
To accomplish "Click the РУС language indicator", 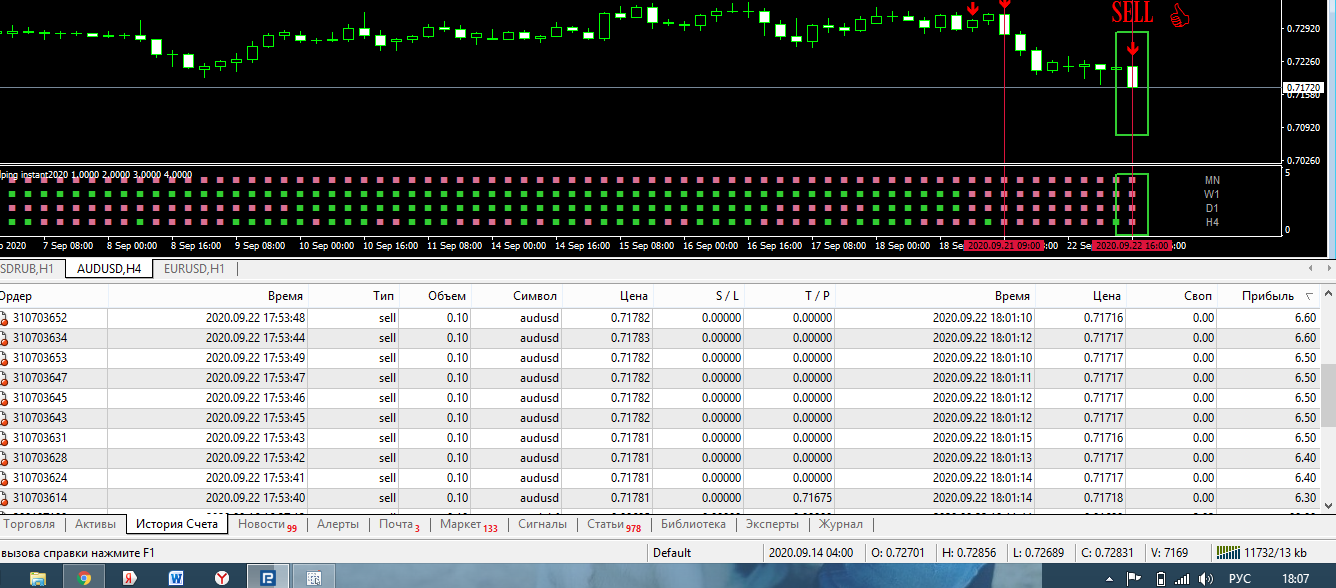I will 1241,578.
